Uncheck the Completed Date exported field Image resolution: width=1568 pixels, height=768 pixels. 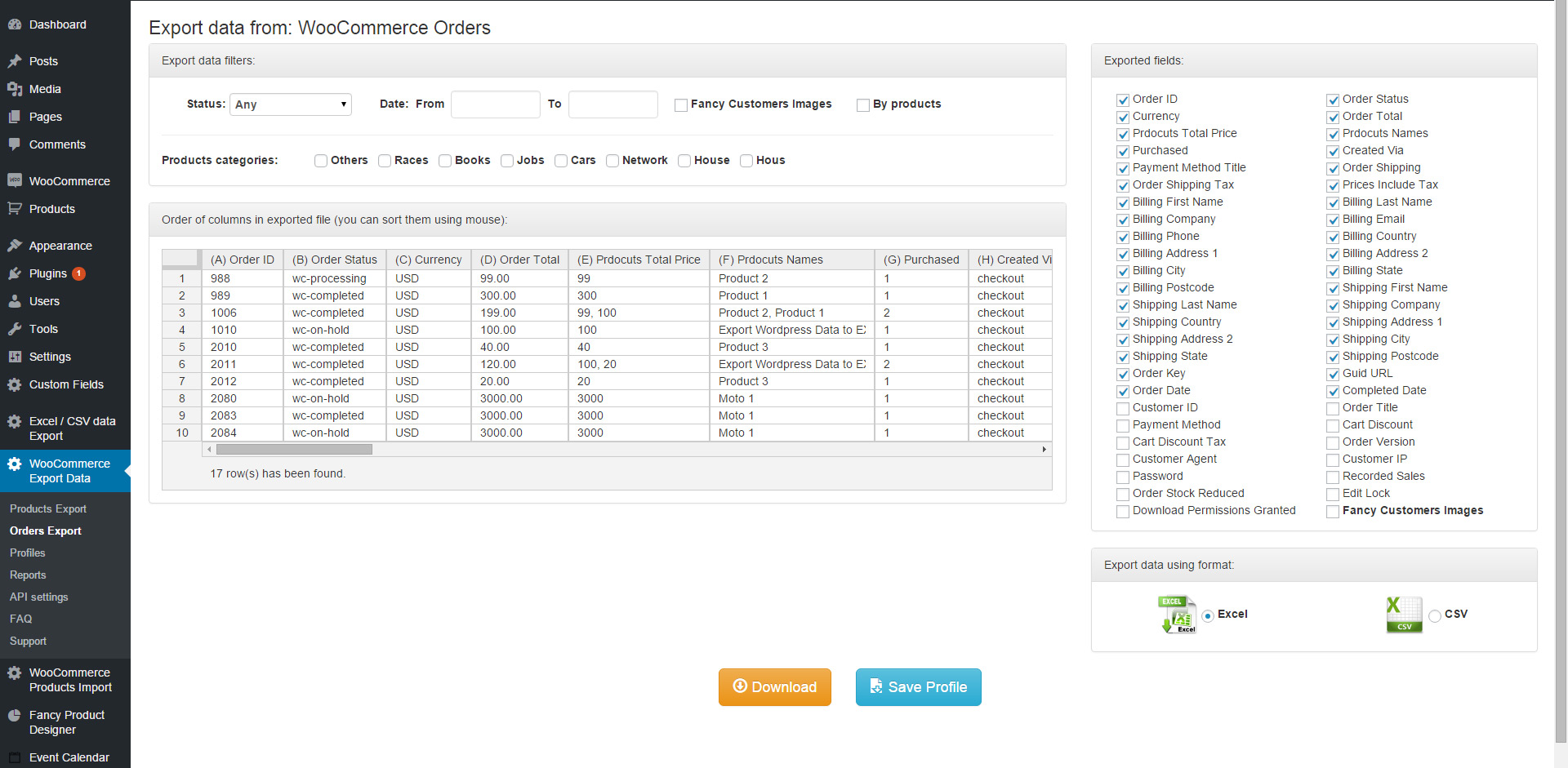[x=1333, y=391]
